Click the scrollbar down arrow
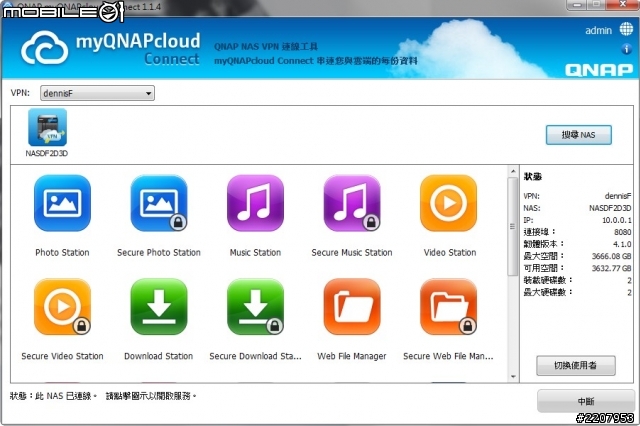This screenshot has height=426, width=640. [513, 377]
